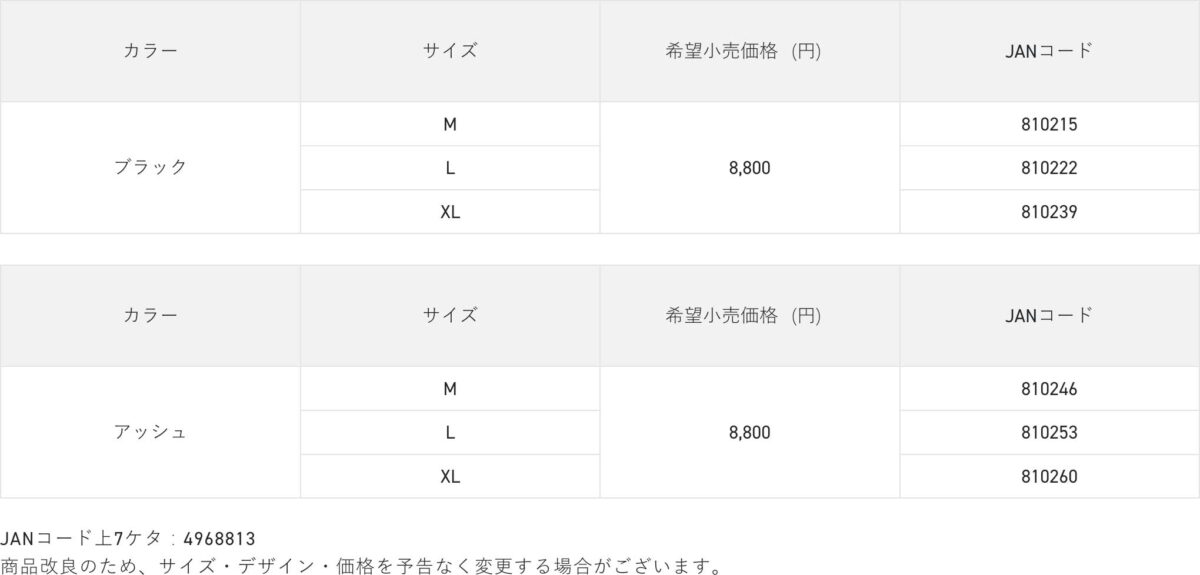1200x575 pixels.
Task: Select JAN code 810239
Action: click(x=1049, y=212)
